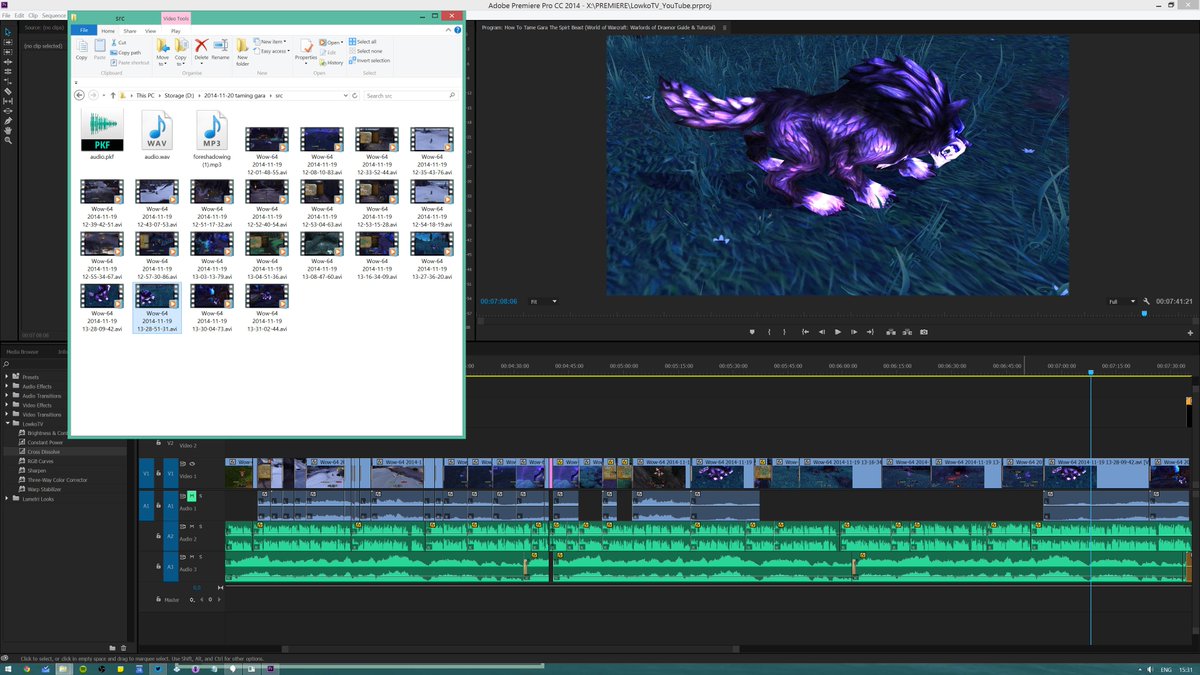Screen dimensions: 1200x675
Task: Click Copy path in Explorer ribbon
Action: [x=125, y=53]
